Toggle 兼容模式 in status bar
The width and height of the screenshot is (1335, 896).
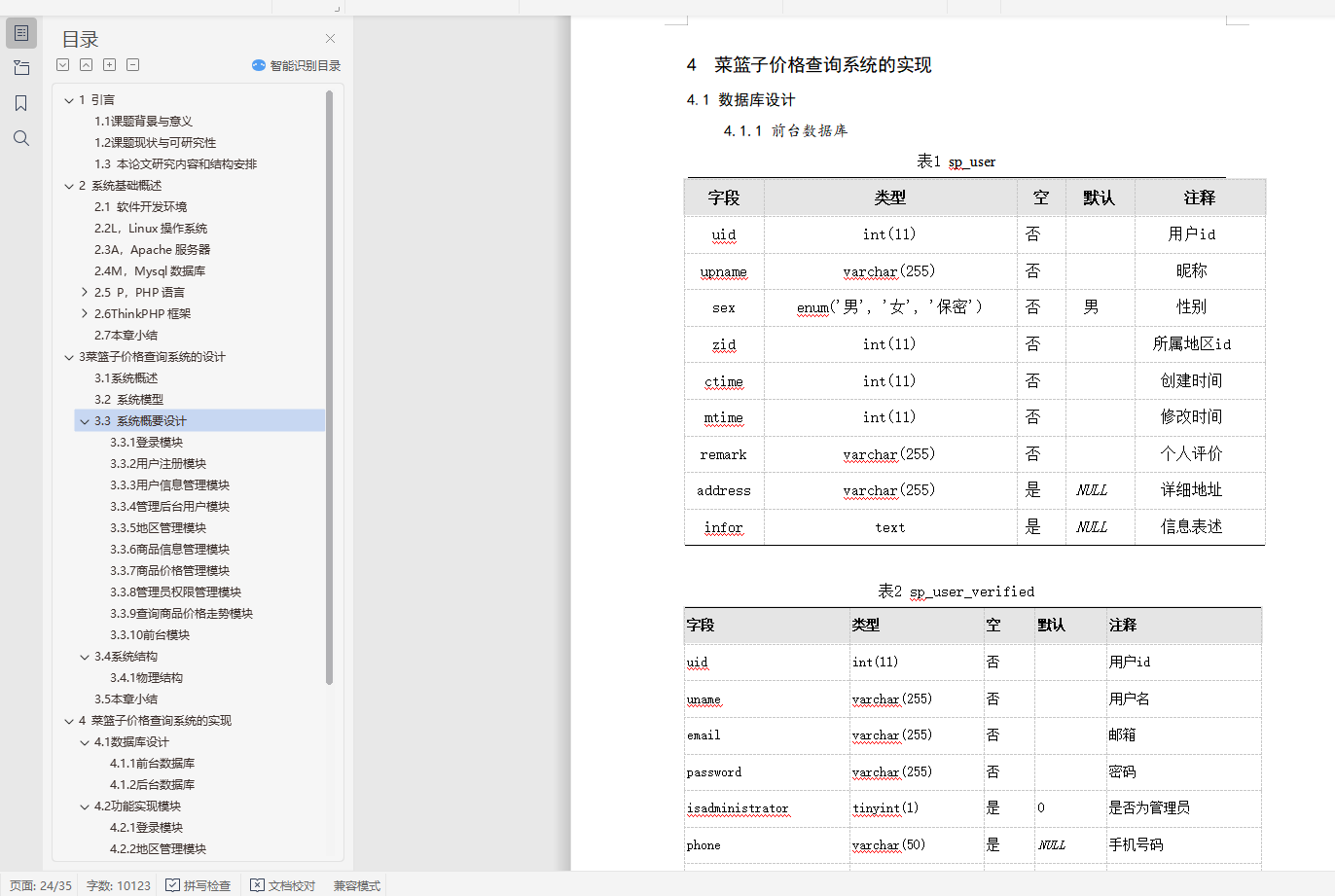(357, 885)
